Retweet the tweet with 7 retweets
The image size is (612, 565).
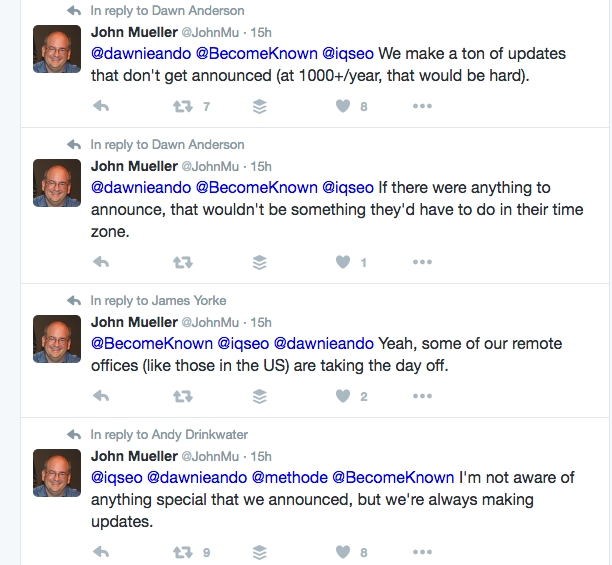pos(183,106)
